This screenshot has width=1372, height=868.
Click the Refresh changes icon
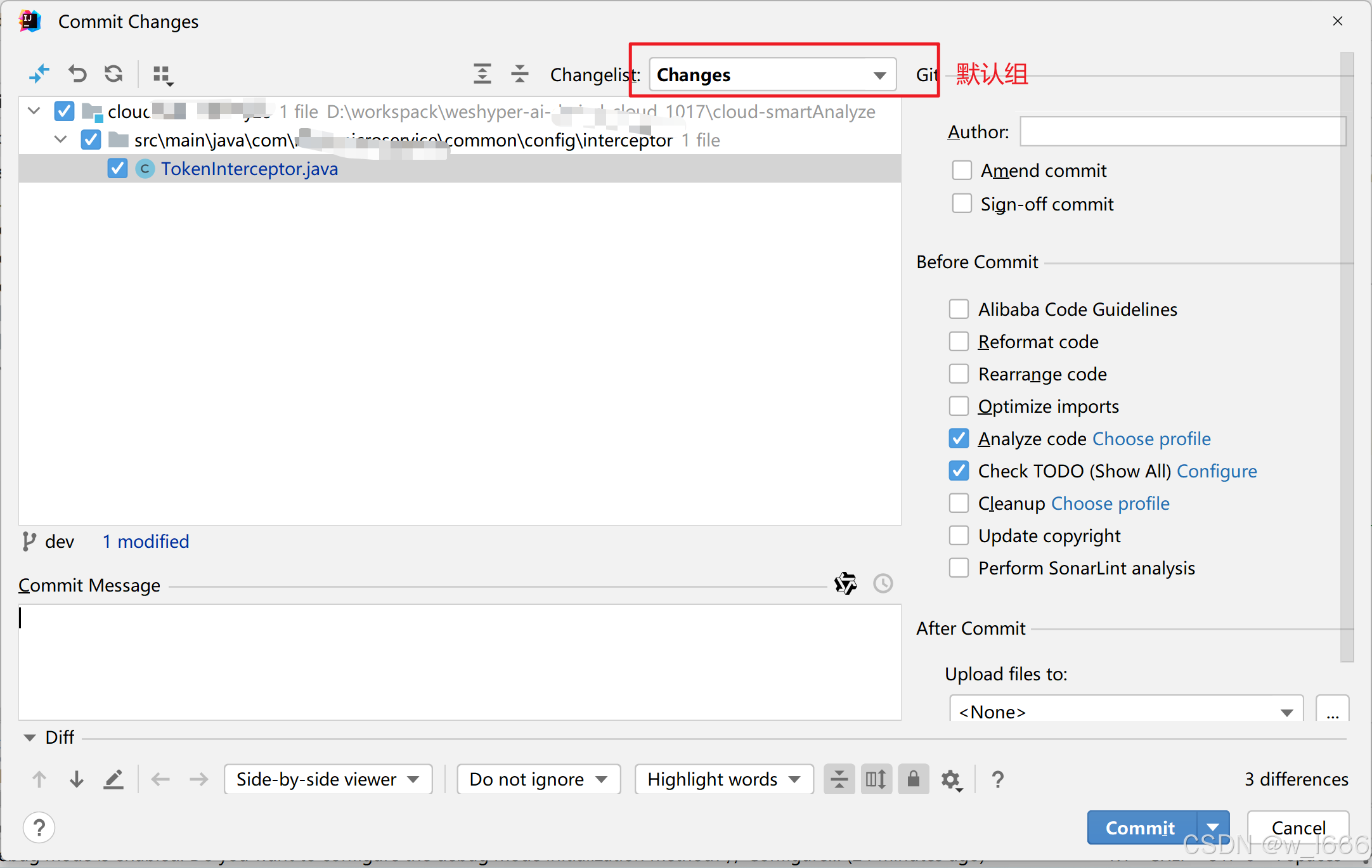[x=114, y=74]
